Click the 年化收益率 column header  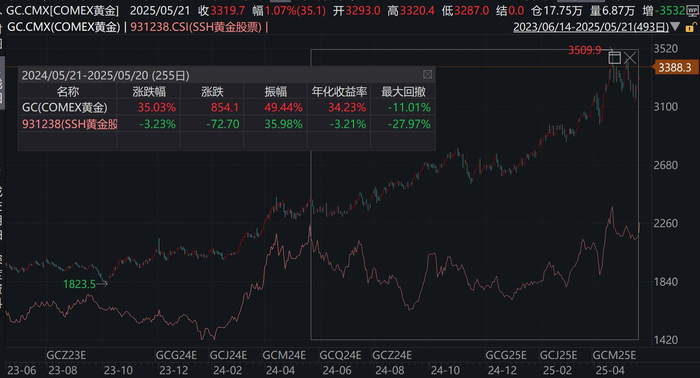(339, 92)
